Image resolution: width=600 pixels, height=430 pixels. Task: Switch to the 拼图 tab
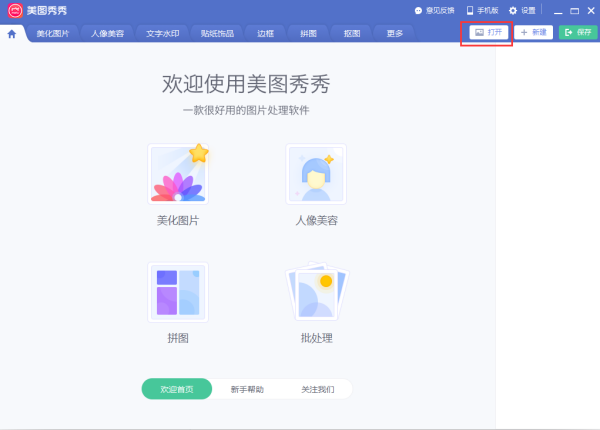click(308, 34)
